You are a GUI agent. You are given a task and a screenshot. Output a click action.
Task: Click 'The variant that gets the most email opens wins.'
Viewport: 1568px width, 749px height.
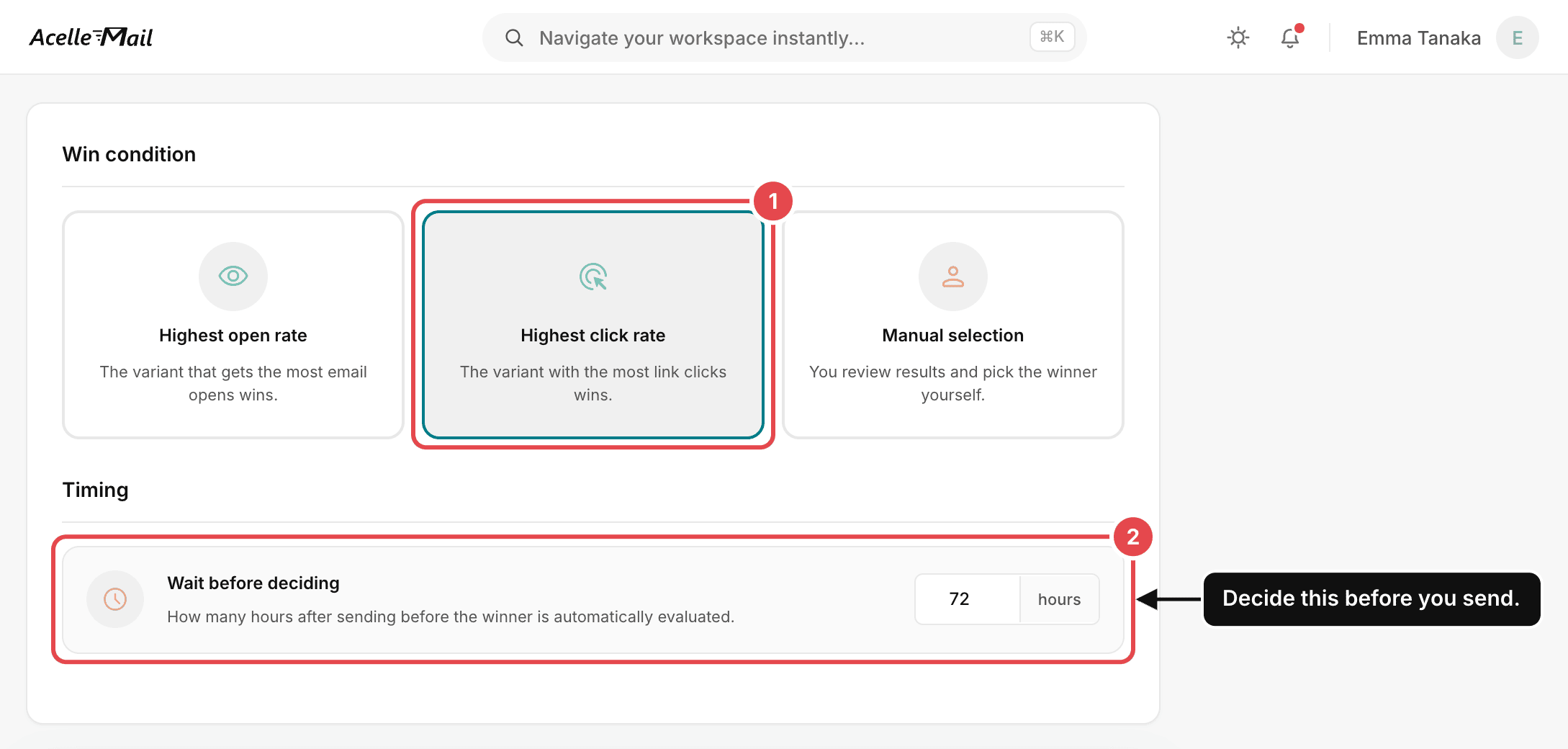click(x=233, y=383)
